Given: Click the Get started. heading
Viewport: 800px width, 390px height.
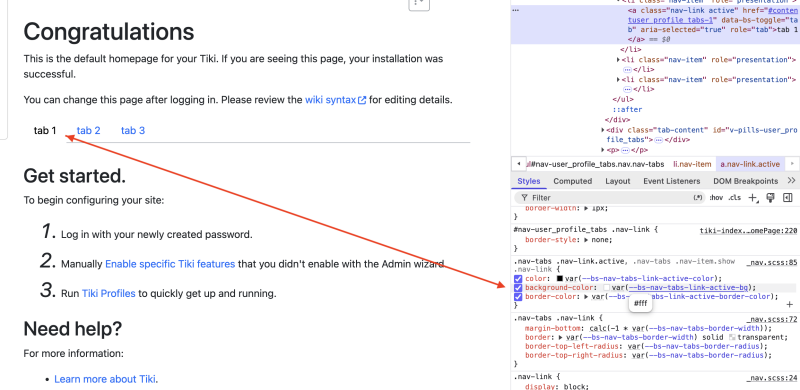Looking at the screenshot, I should click(x=74, y=176).
